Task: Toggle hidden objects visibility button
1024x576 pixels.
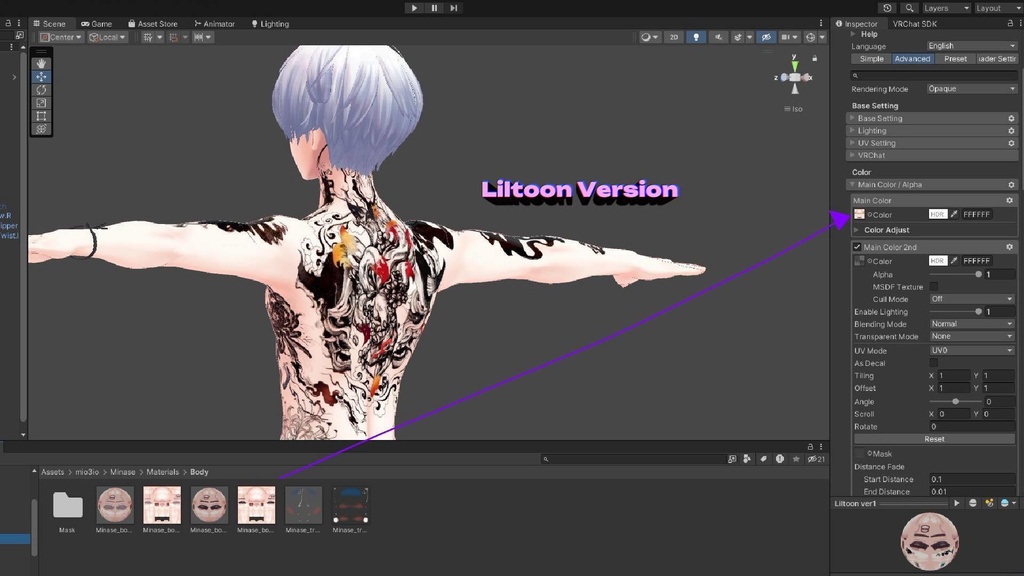Action: (766, 37)
